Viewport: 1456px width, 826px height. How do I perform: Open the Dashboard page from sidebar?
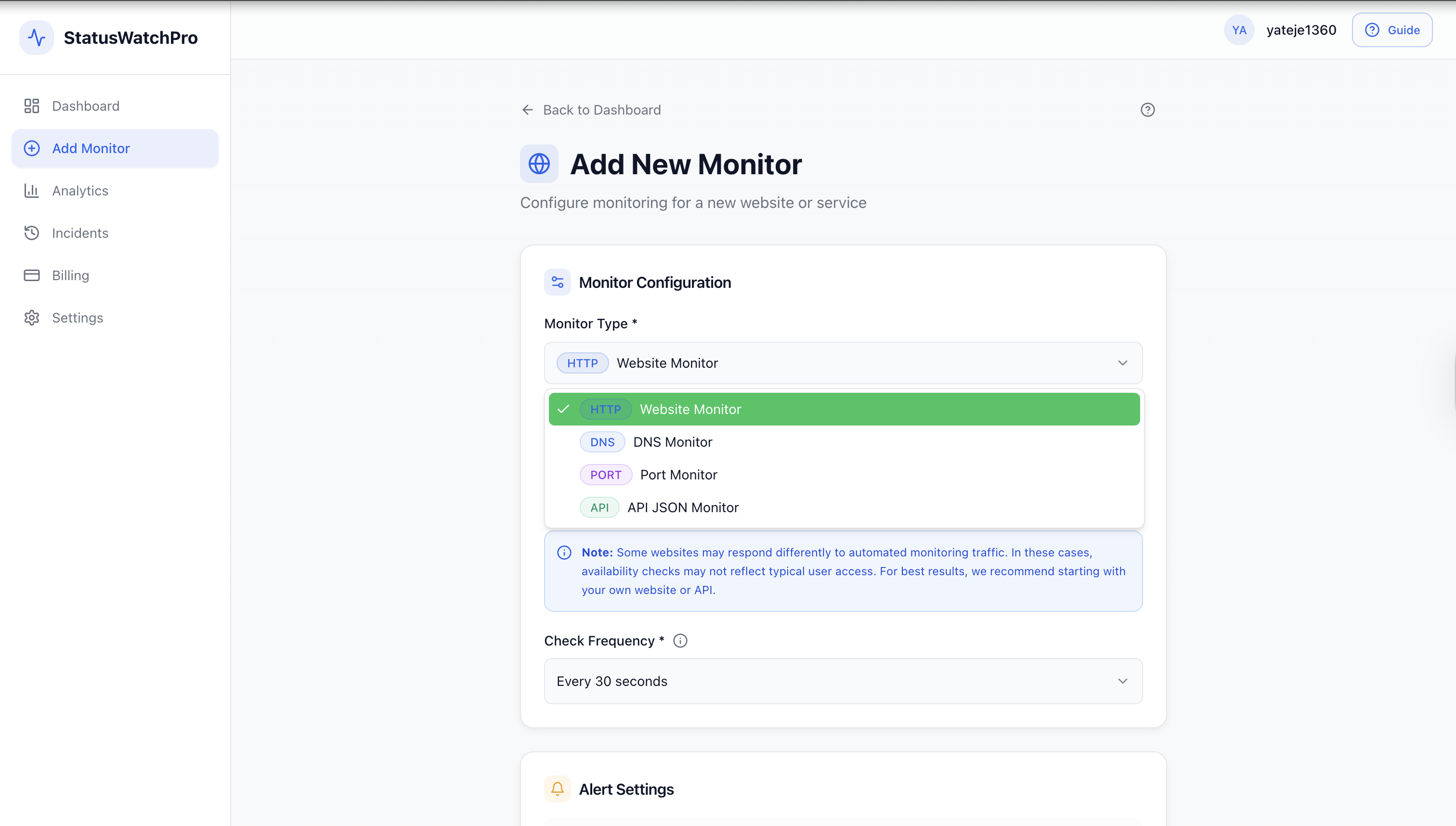pos(85,106)
